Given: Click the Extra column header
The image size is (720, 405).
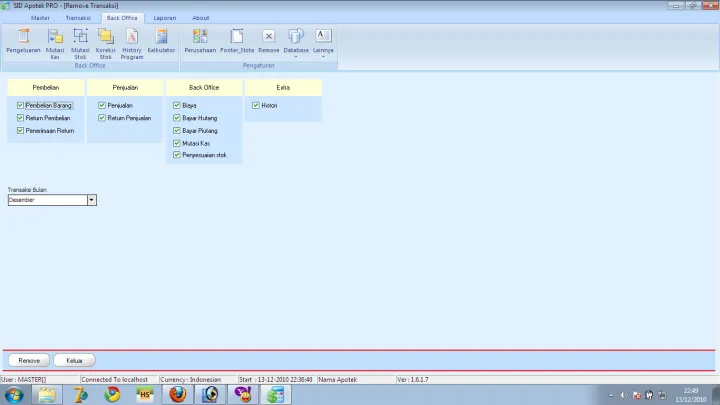Looking at the screenshot, I should point(283,88).
